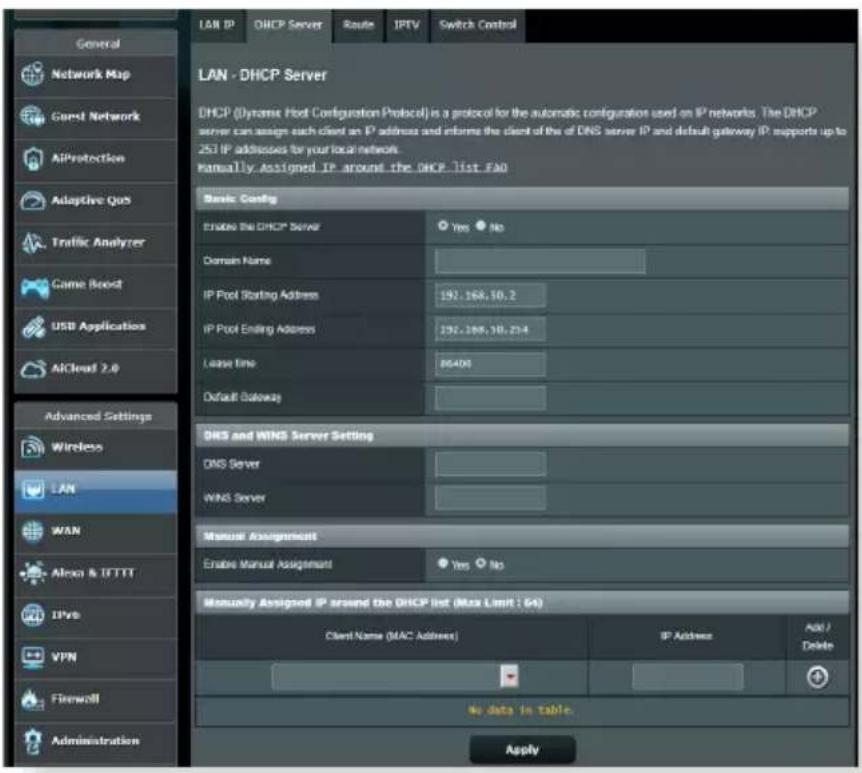Select the 'DNS and WINS Server Setting' header

pos(522,435)
